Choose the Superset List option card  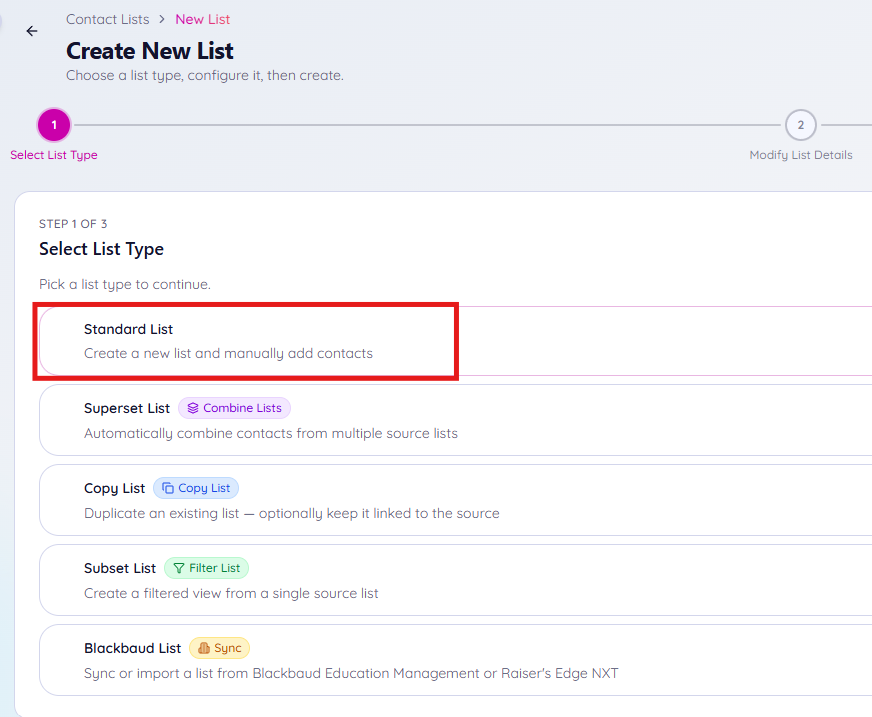click(455, 421)
